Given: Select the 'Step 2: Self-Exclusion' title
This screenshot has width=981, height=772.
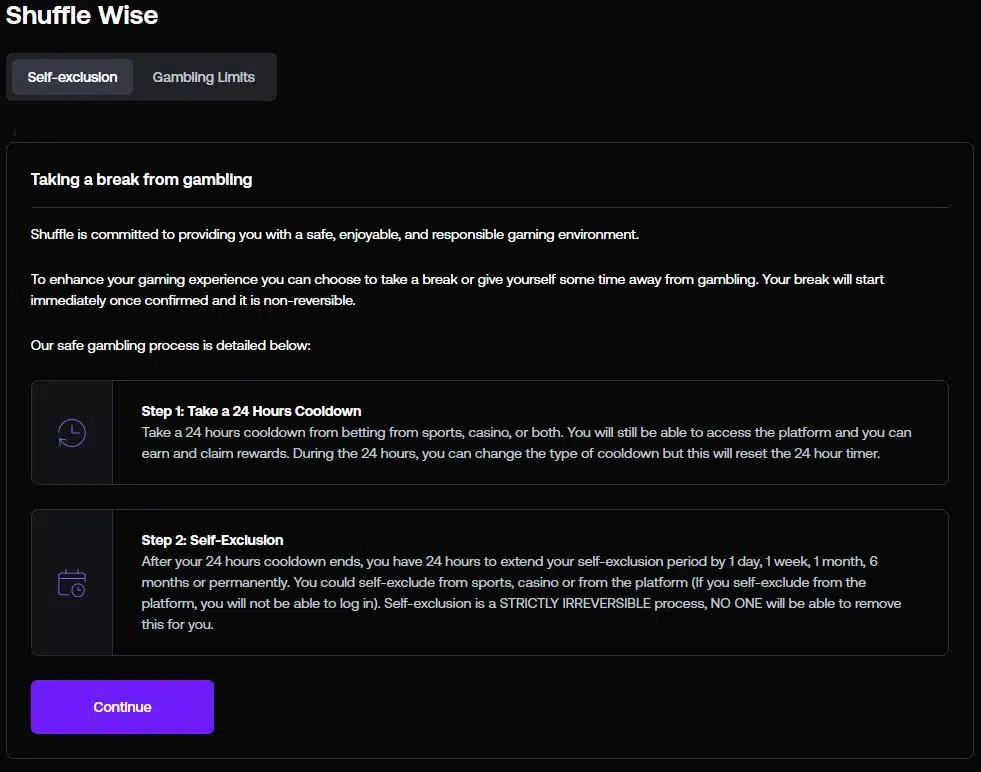Looking at the screenshot, I should click(x=212, y=540).
